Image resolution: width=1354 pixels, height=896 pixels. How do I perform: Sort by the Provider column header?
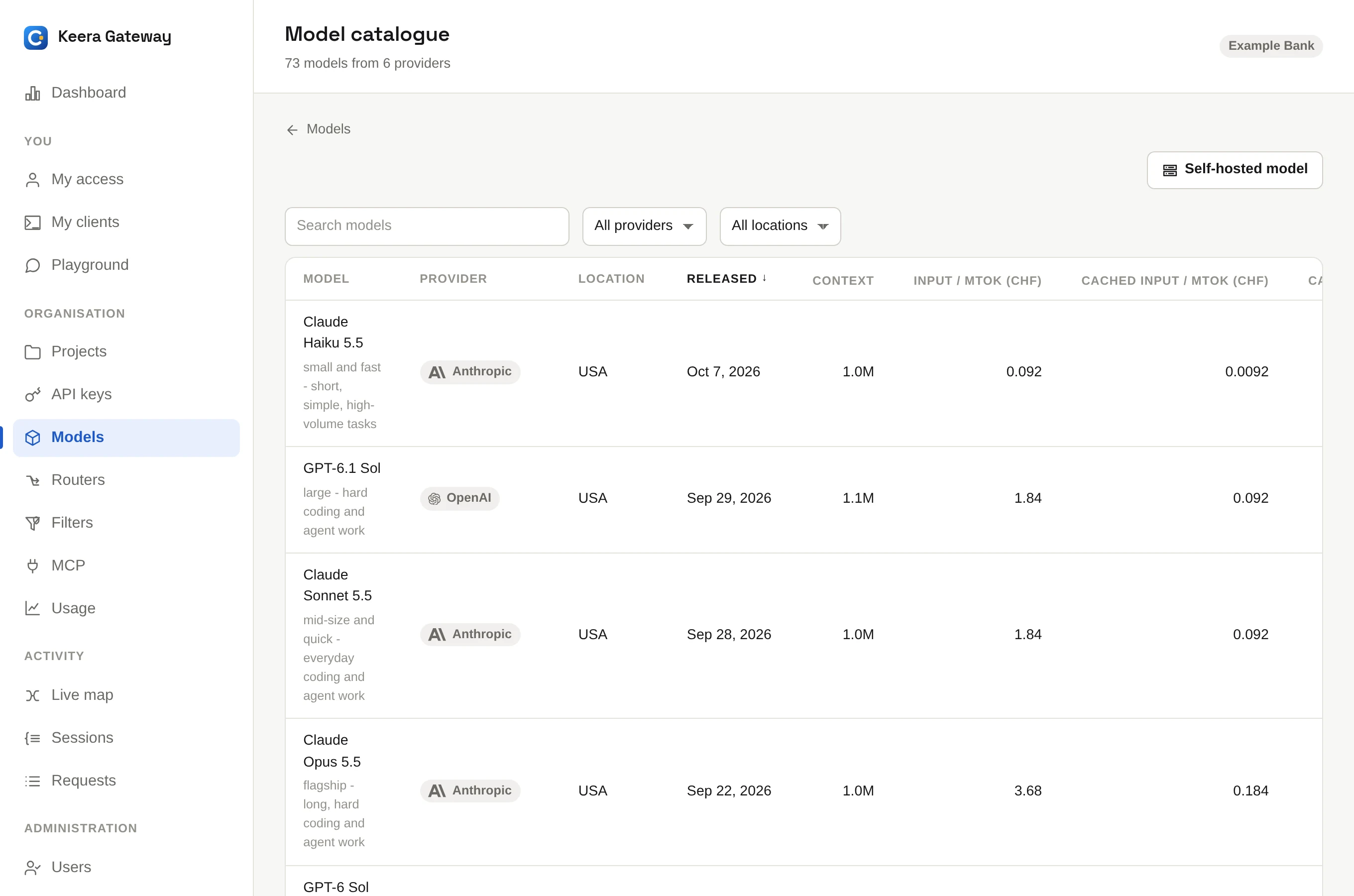(x=453, y=279)
